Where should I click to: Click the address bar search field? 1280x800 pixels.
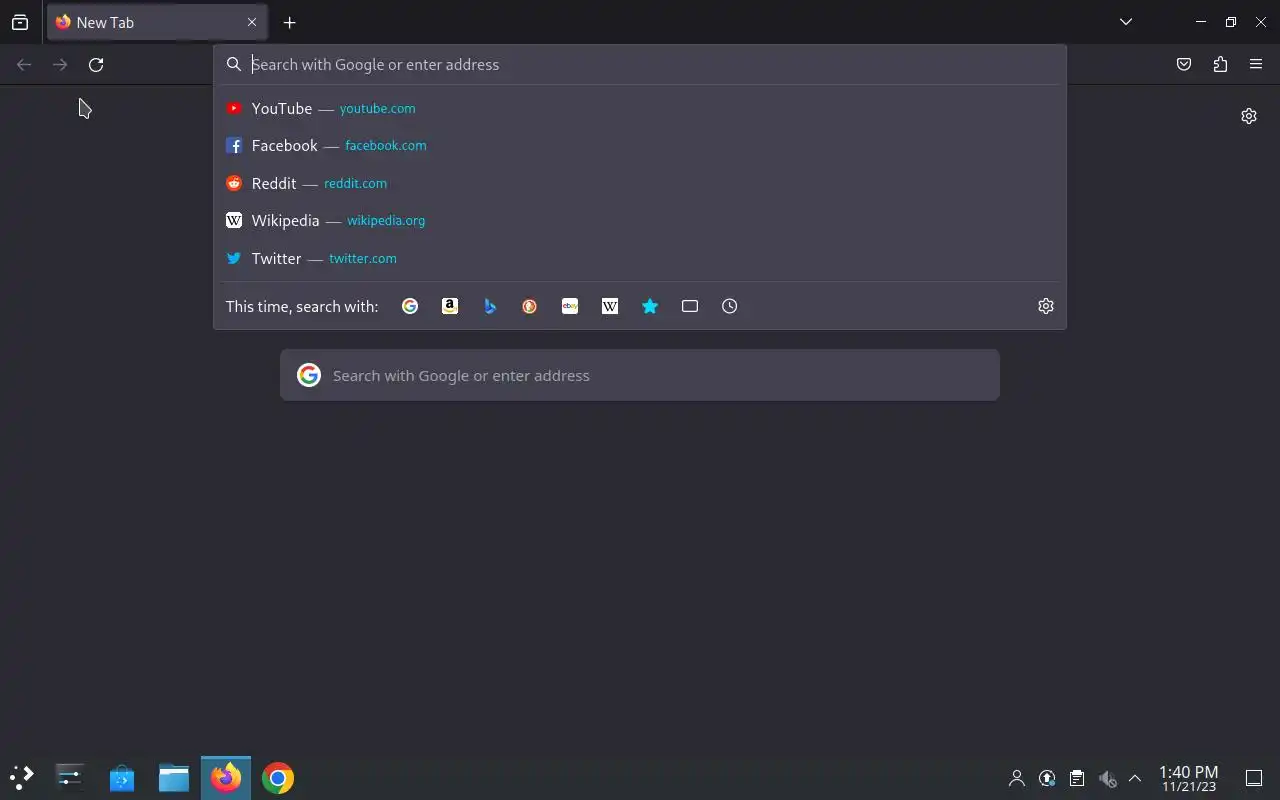point(640,64)
